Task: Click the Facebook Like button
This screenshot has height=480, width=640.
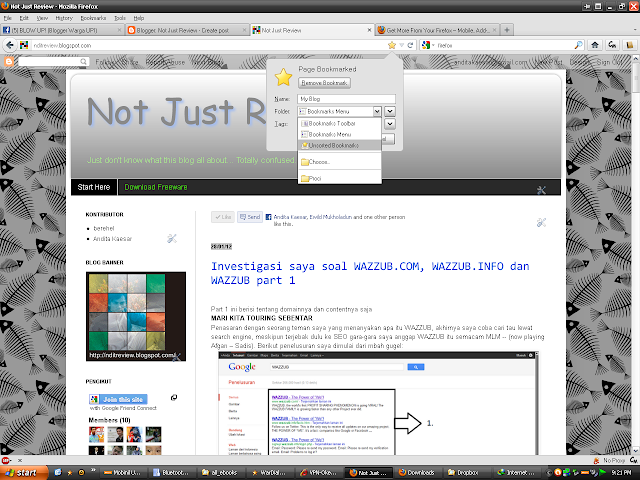Action: pos(223,217)
